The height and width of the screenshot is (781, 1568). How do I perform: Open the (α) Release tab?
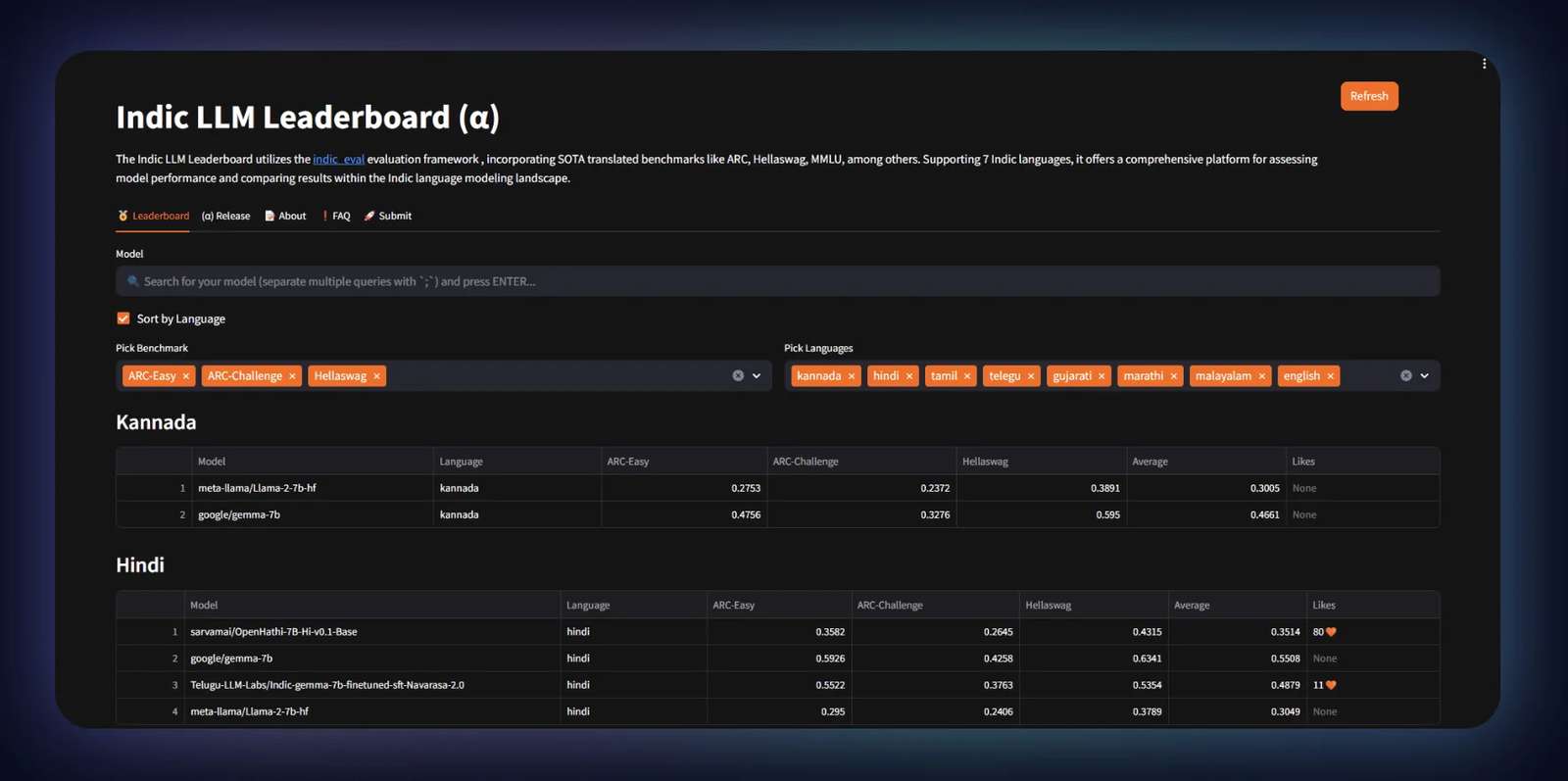coord(225,217)
